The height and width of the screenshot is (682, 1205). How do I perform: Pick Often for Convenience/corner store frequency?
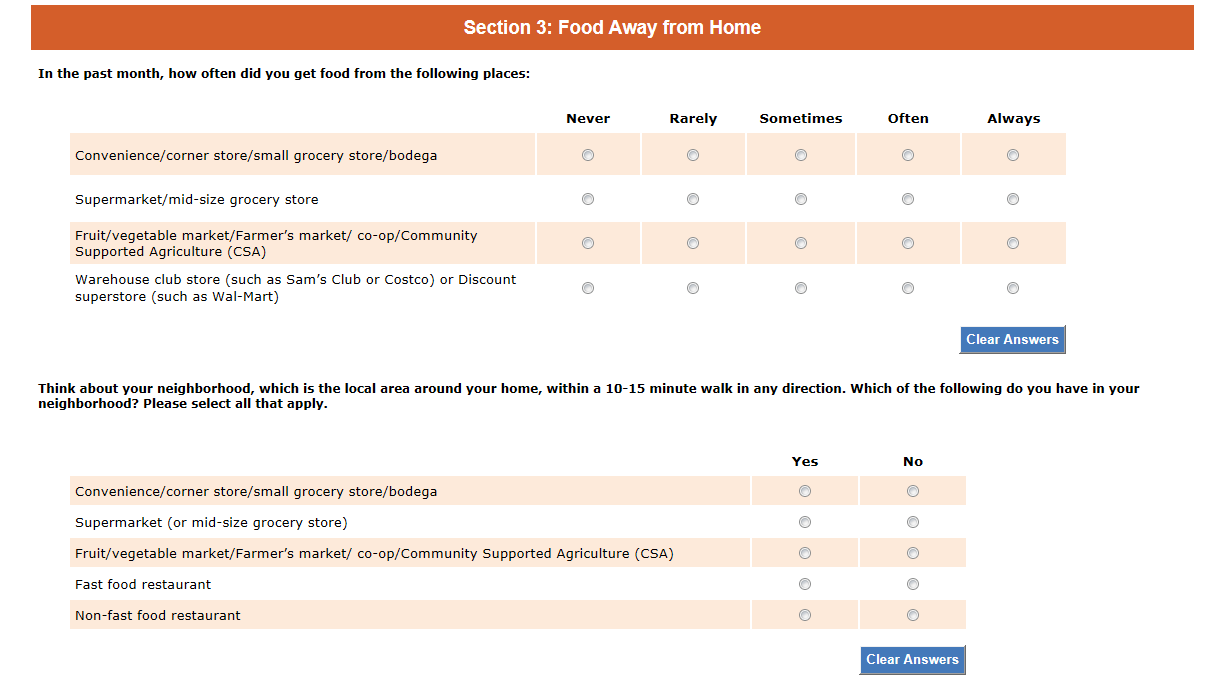click(x=908, y=155)
